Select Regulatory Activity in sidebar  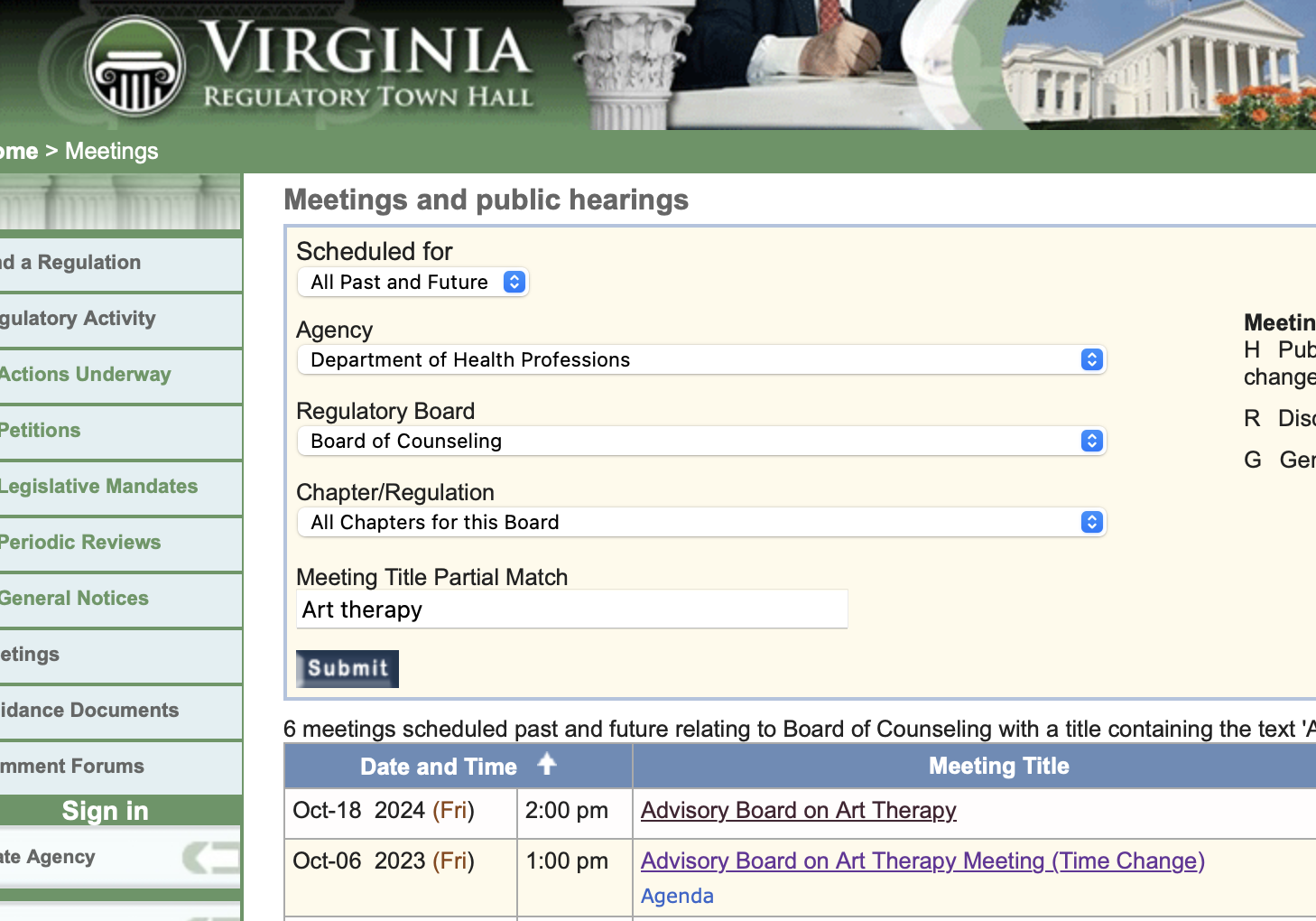(x=78, y=319)
